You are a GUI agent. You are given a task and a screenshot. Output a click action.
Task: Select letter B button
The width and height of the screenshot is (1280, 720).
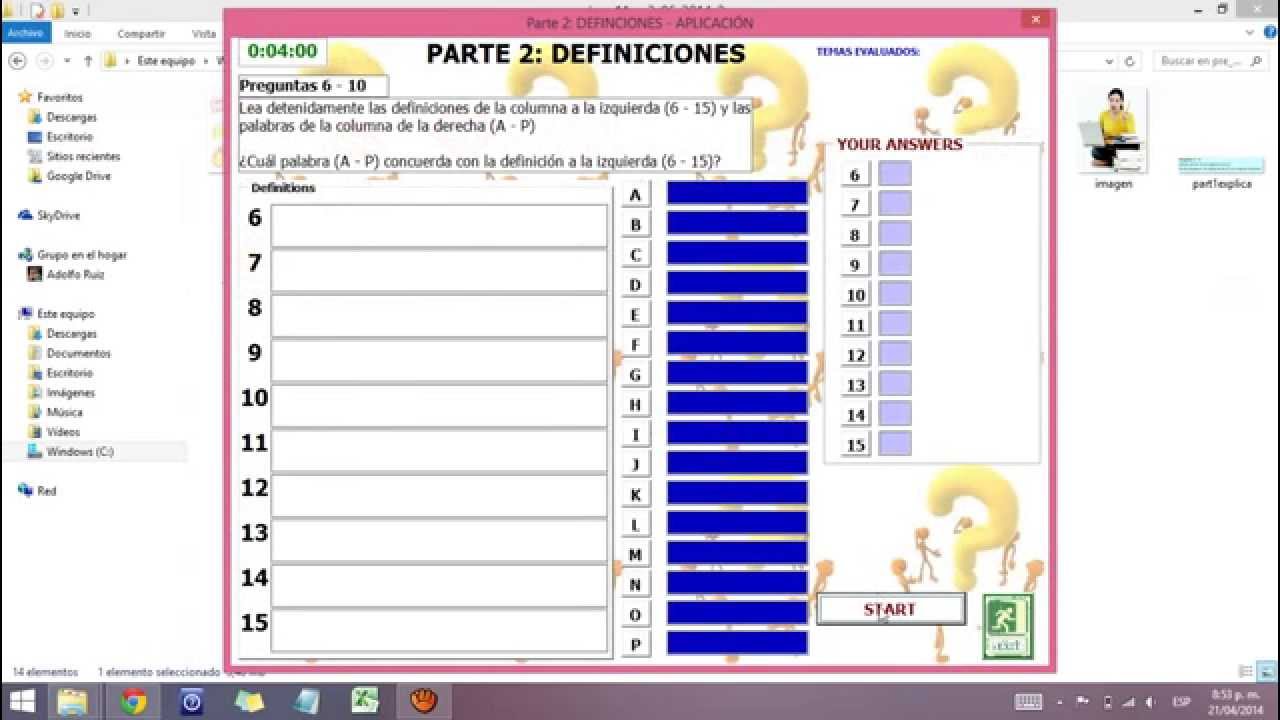635,225
